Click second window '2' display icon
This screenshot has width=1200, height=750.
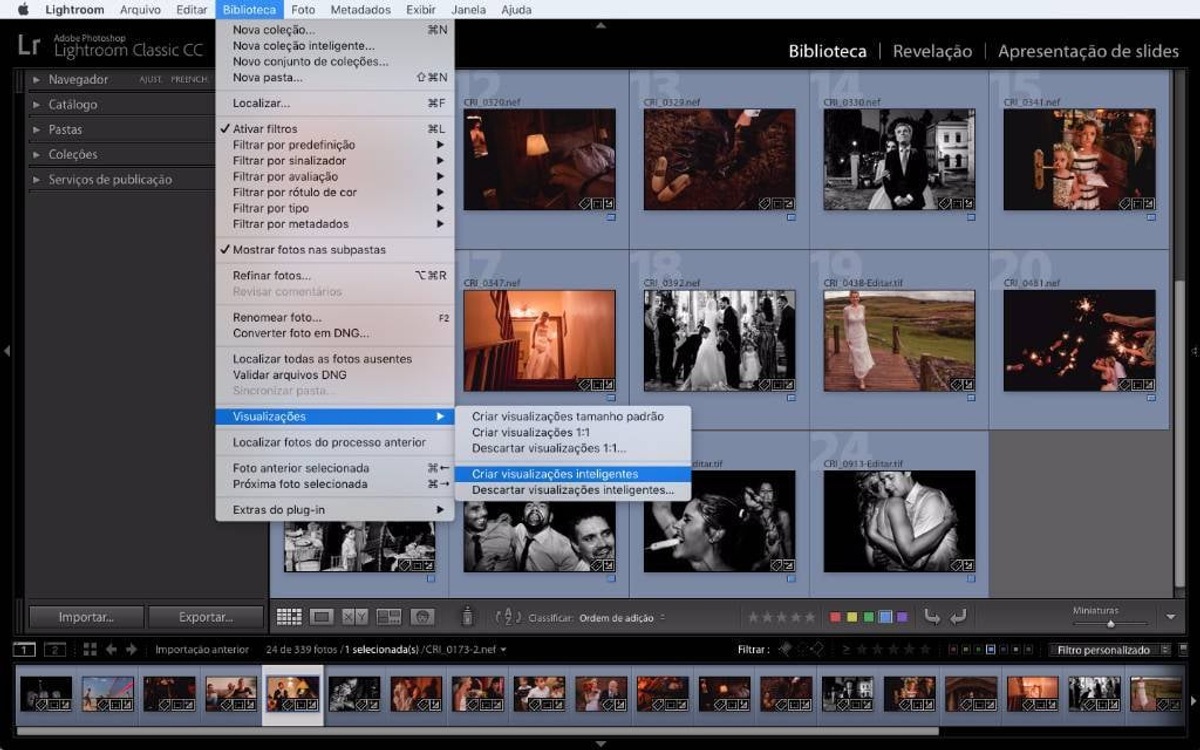coord(55,650)
